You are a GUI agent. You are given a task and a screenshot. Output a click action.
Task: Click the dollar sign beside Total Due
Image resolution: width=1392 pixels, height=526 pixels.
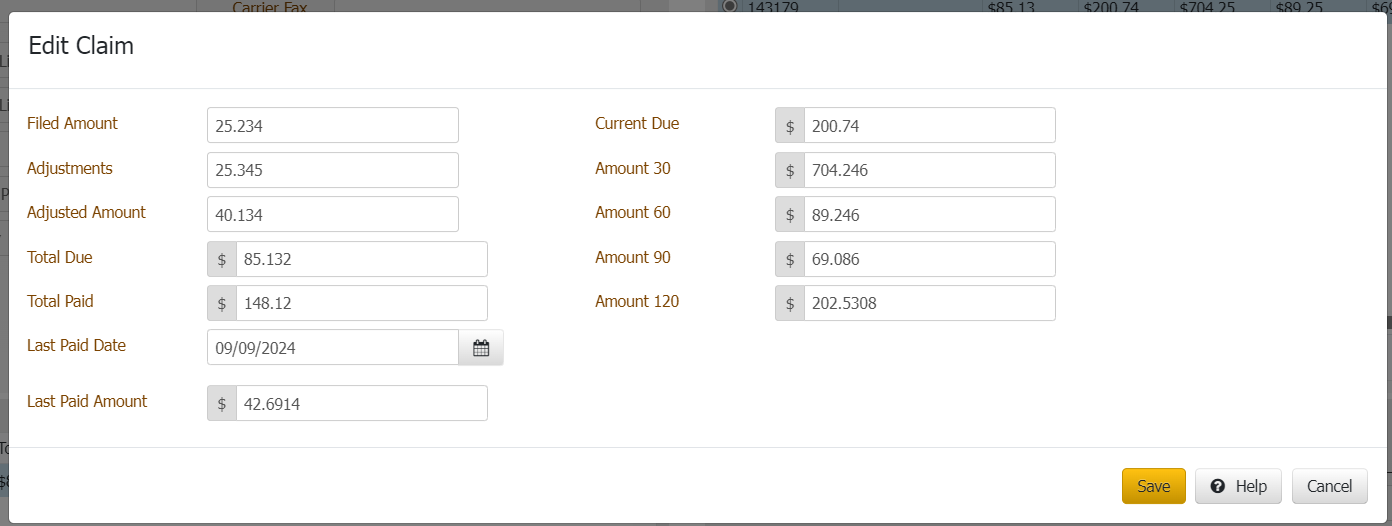point(222,259)
